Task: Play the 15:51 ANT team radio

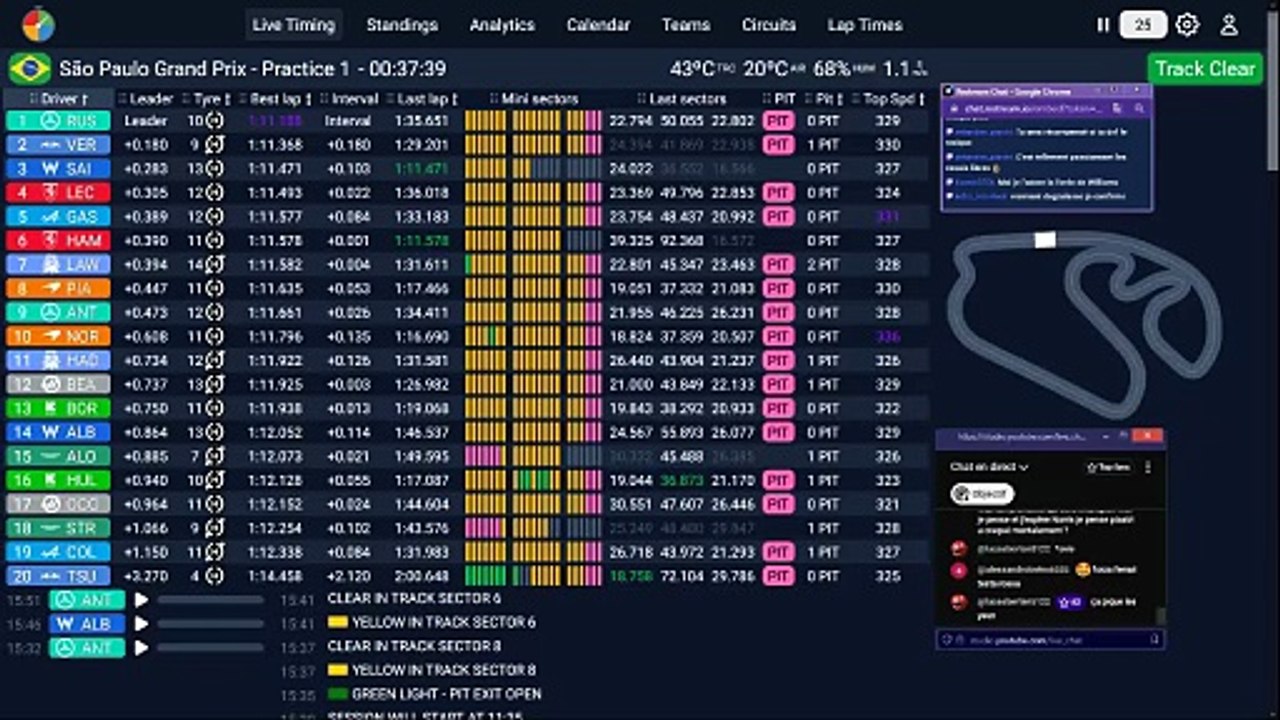Action: coord(142,600)
